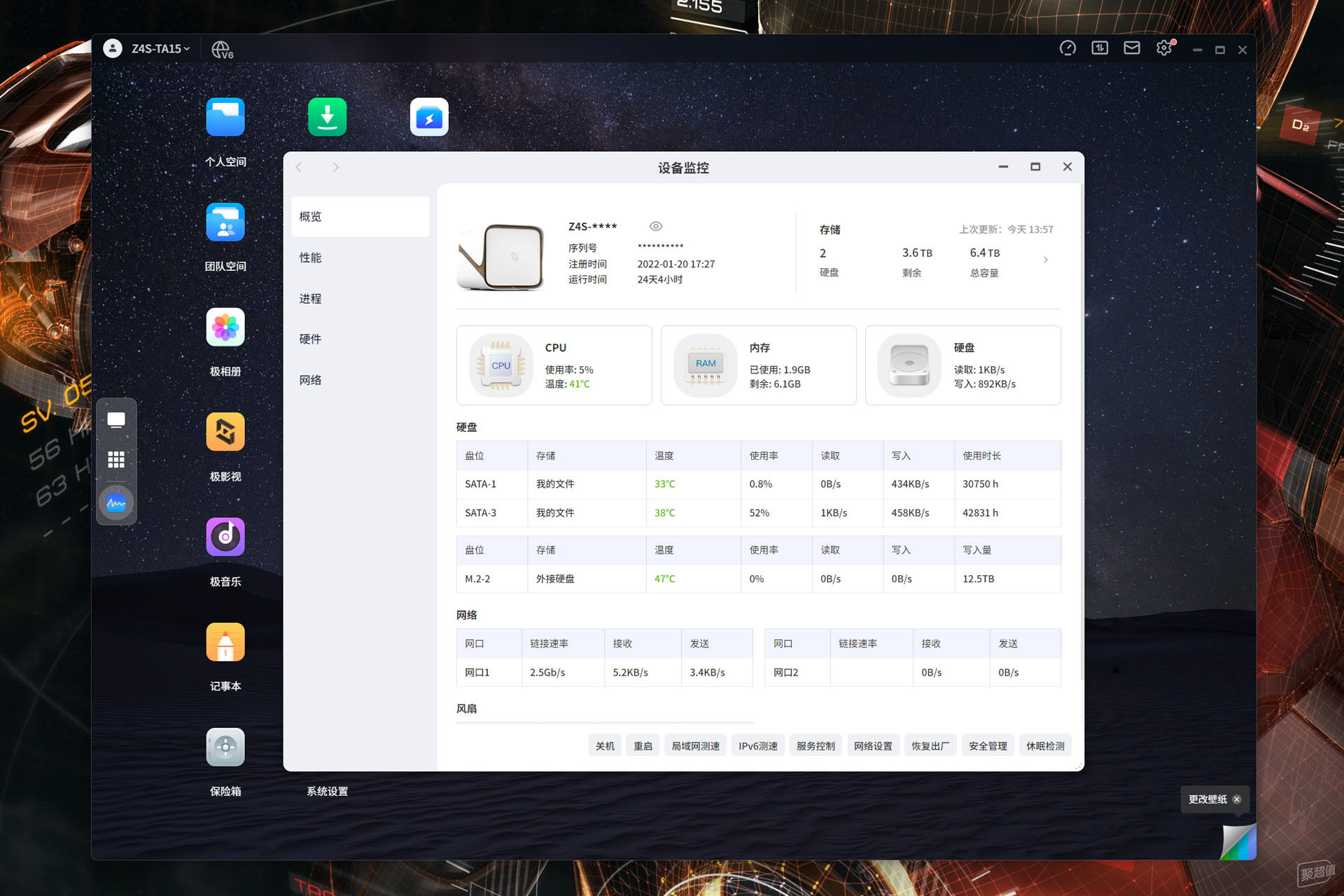
Task: Select the SATA-3 disk row
Action: (x=759, y=512)
